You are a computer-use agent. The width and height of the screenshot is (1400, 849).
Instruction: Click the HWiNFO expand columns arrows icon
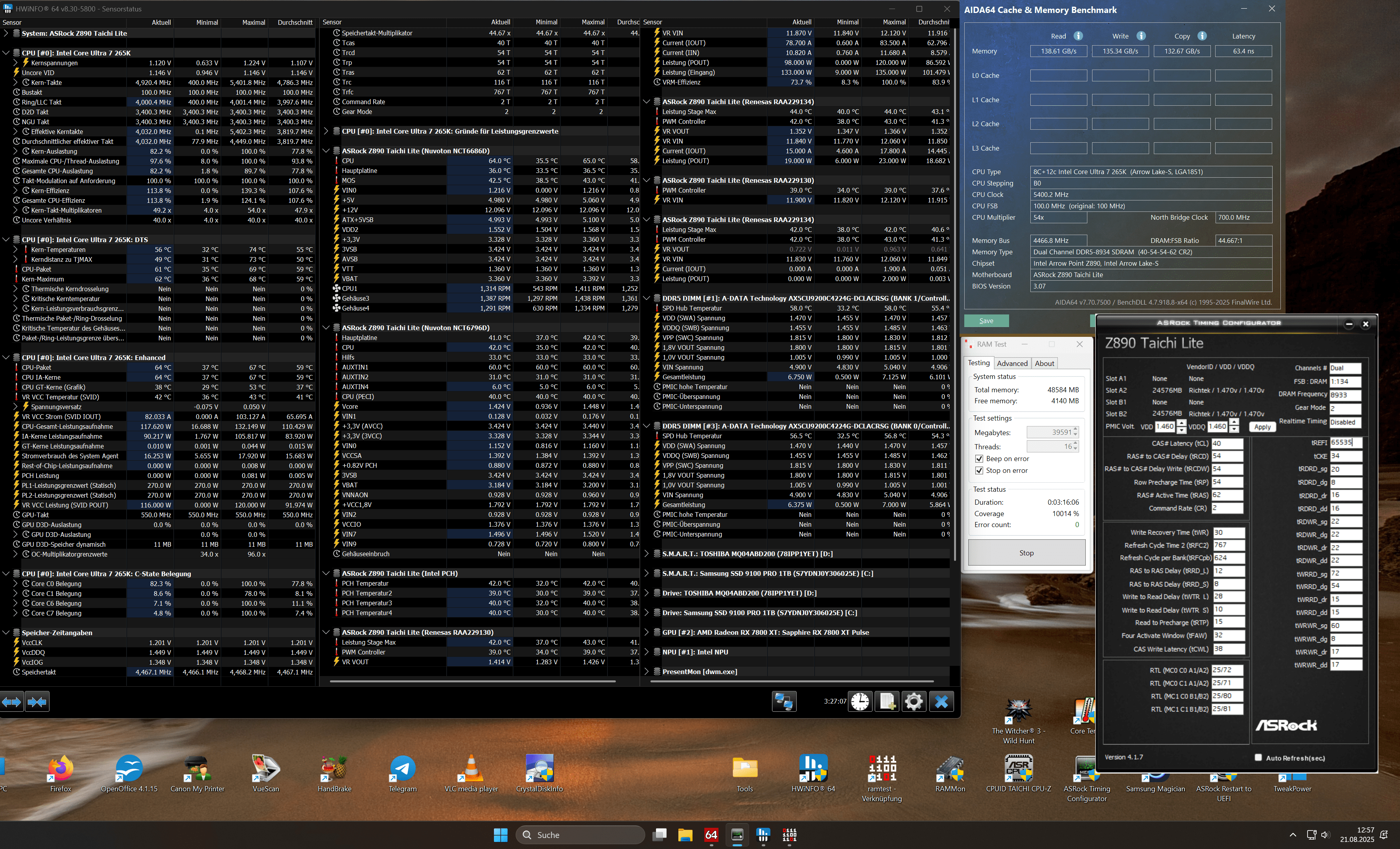12,702
